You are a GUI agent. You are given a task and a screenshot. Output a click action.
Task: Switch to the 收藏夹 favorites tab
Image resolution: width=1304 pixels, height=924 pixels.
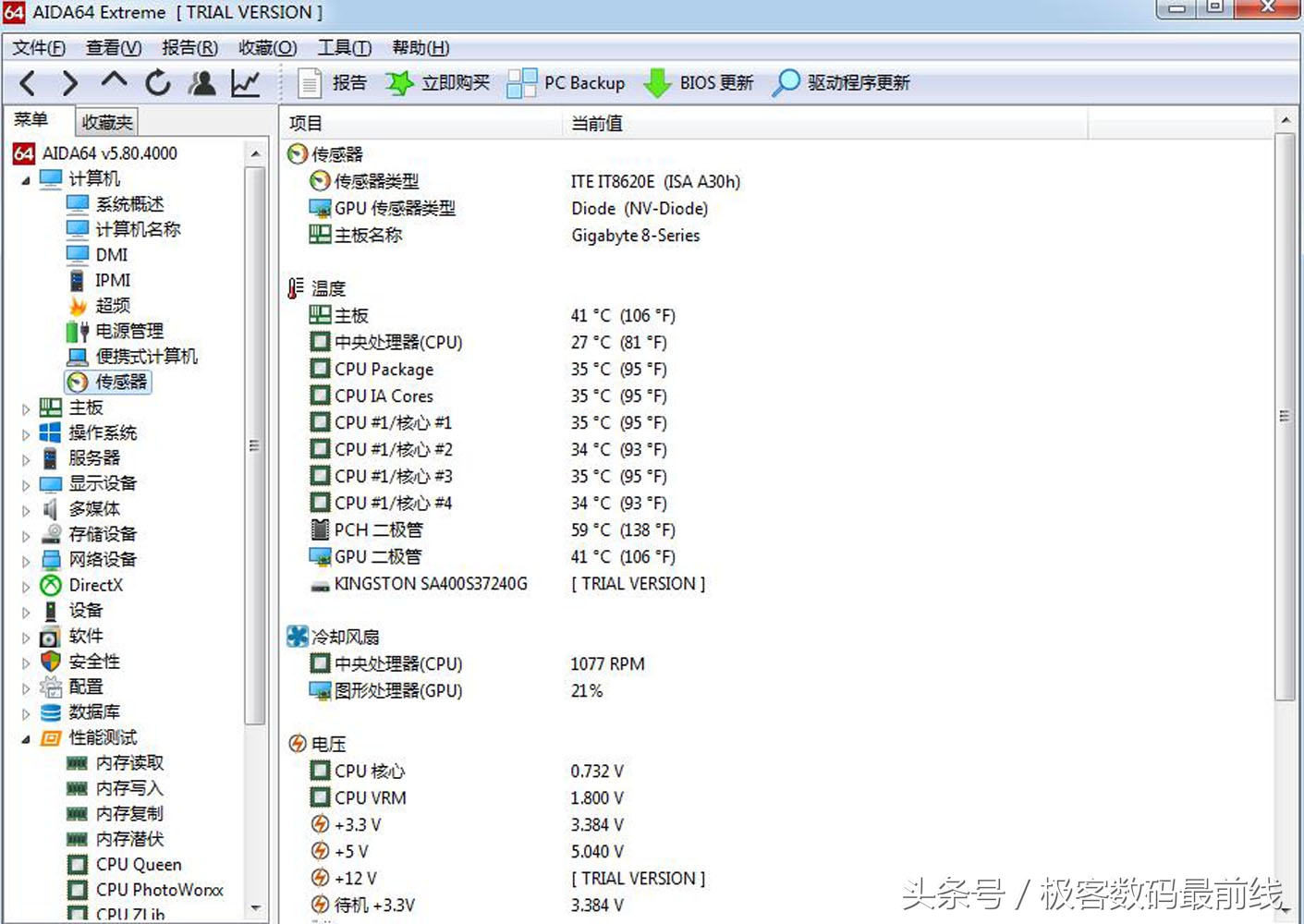click(x=107, y=122)
